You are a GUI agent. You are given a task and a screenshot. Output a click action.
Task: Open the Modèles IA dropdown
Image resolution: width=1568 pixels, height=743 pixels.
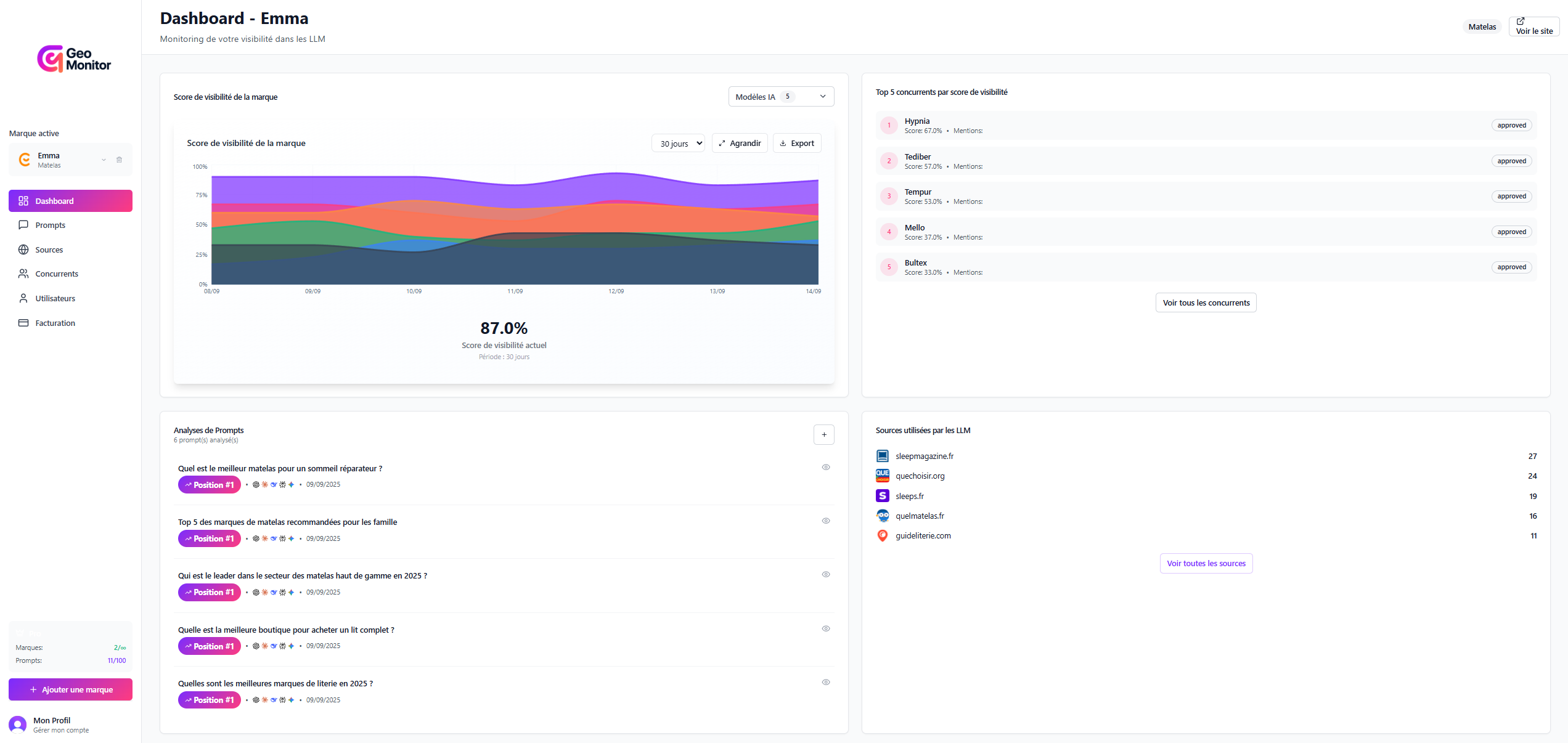click(781, 96)
